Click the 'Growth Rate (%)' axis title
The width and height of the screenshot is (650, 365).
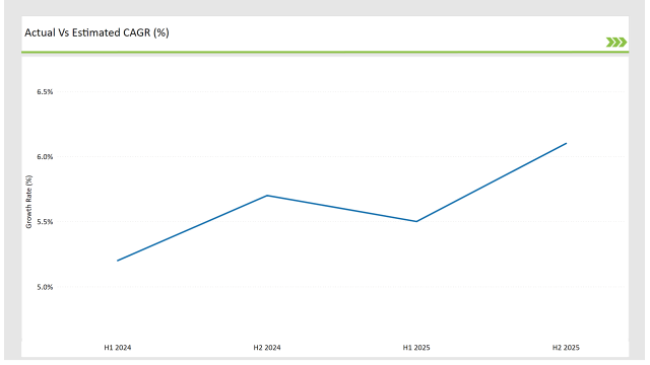[29, 202]
